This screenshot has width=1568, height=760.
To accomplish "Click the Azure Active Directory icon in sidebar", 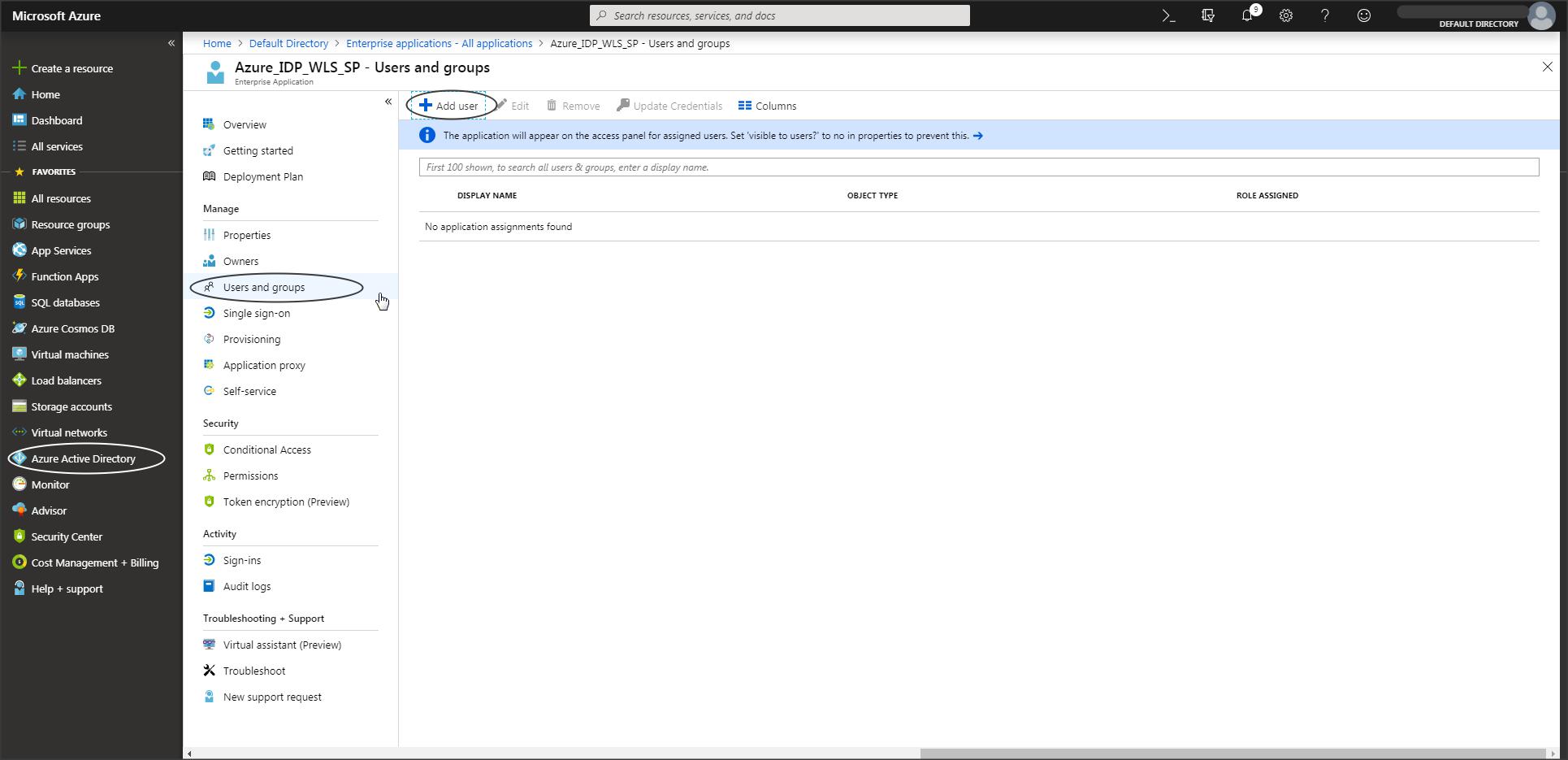I will (19, 458).
